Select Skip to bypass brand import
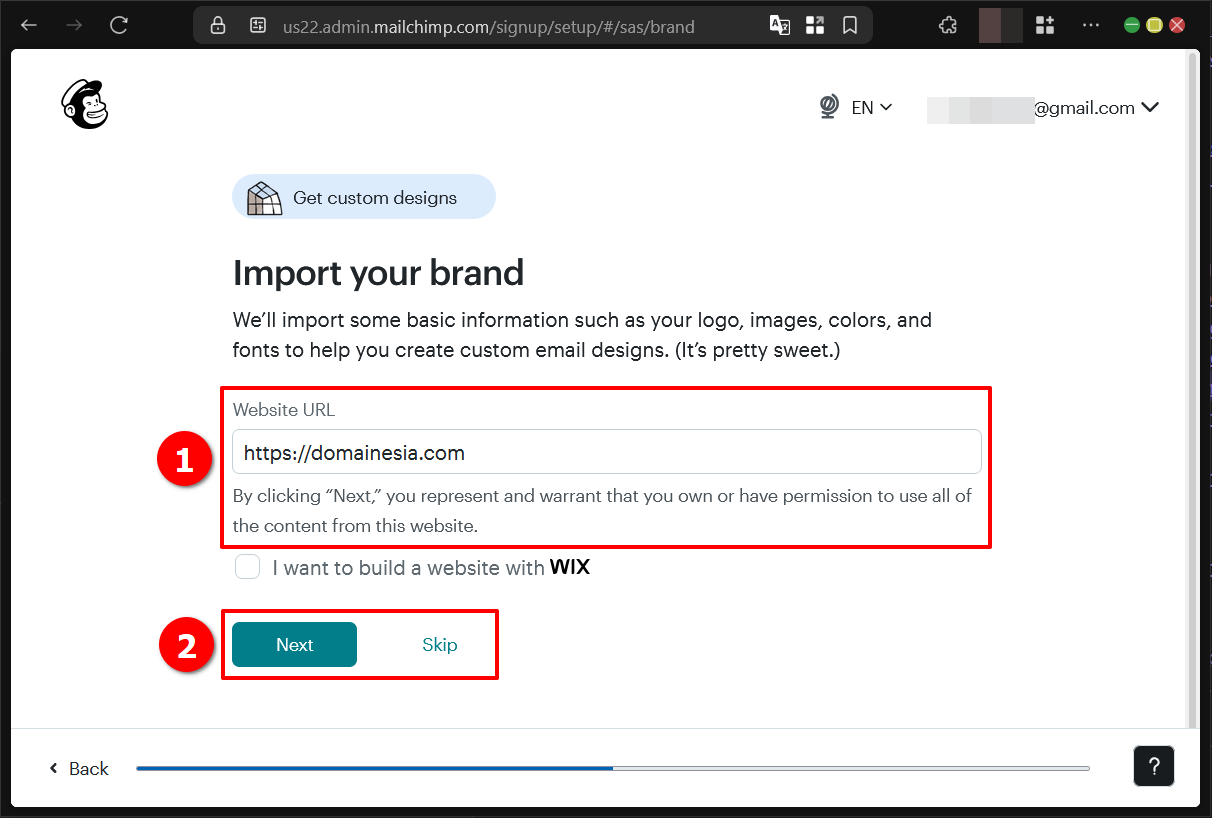 pos(440,644)
